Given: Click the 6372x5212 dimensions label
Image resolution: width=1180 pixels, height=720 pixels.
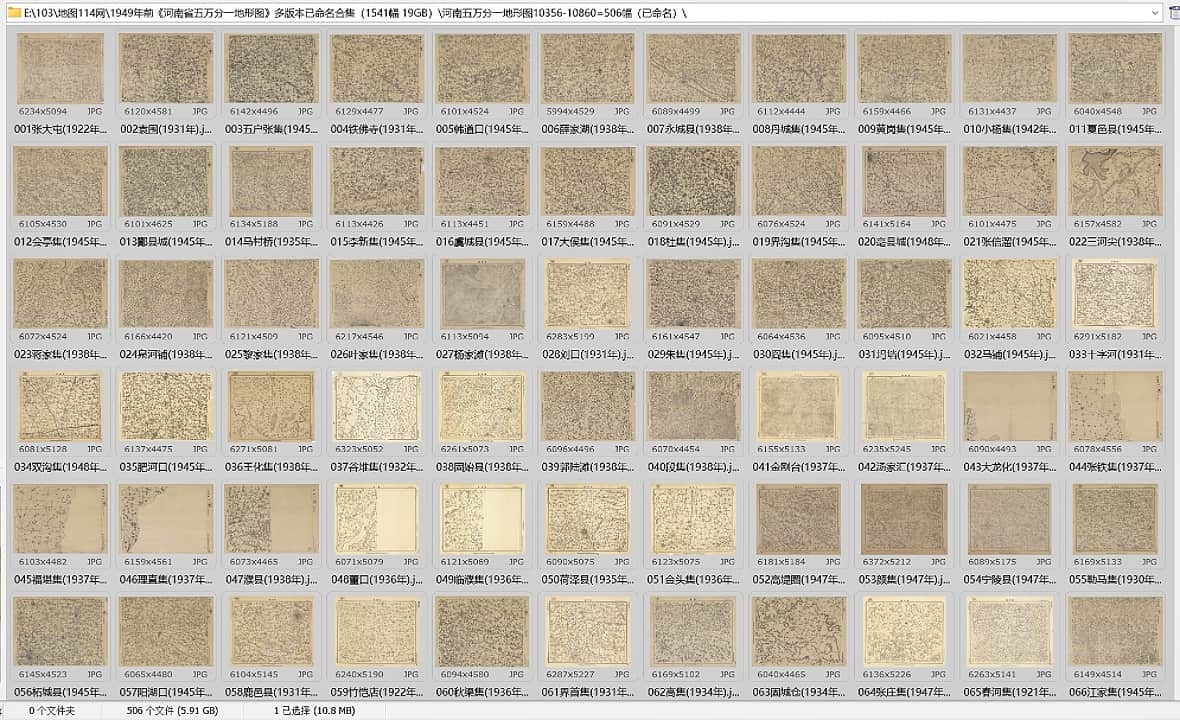Looking at the screenshot, I should click(887, 562).
